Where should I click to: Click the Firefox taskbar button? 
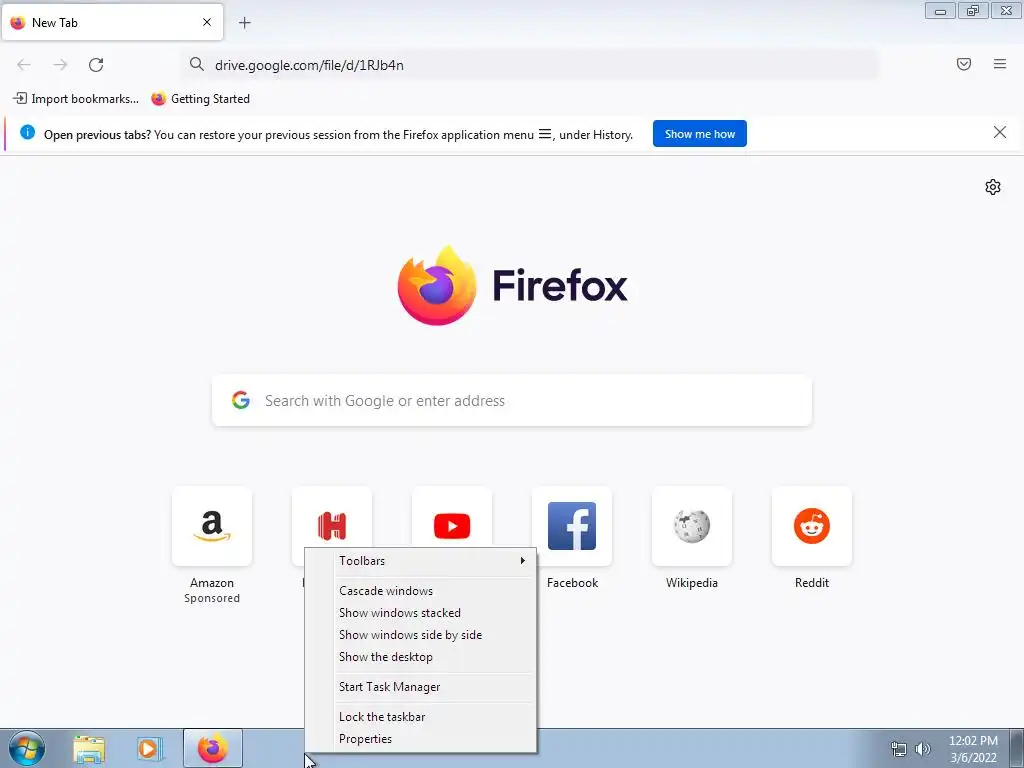pyautogui.click(x=213, y=748)
